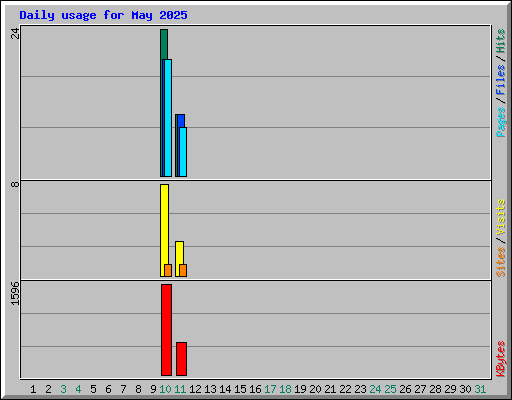Click day 31 on the x-axis
This screenshot has height=400, width=512.
[x=480, y=389]
